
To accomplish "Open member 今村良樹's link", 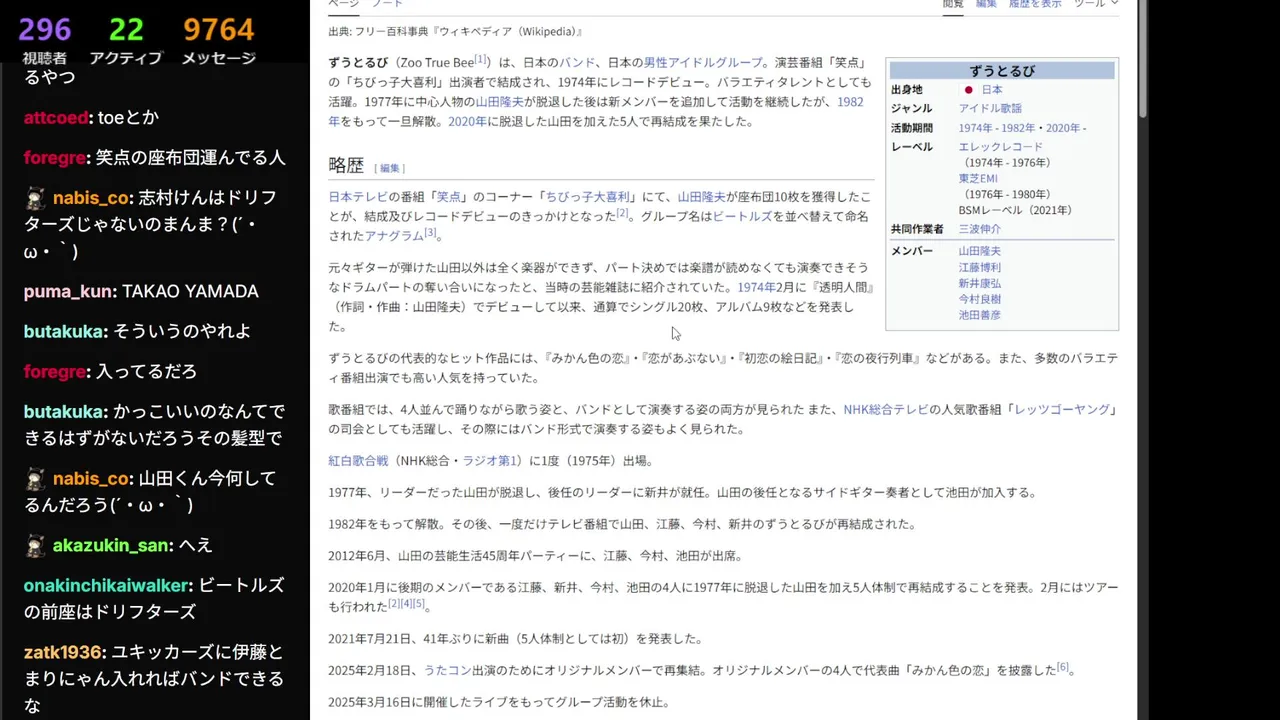I will pyautogui.click(x=979, y=299).
